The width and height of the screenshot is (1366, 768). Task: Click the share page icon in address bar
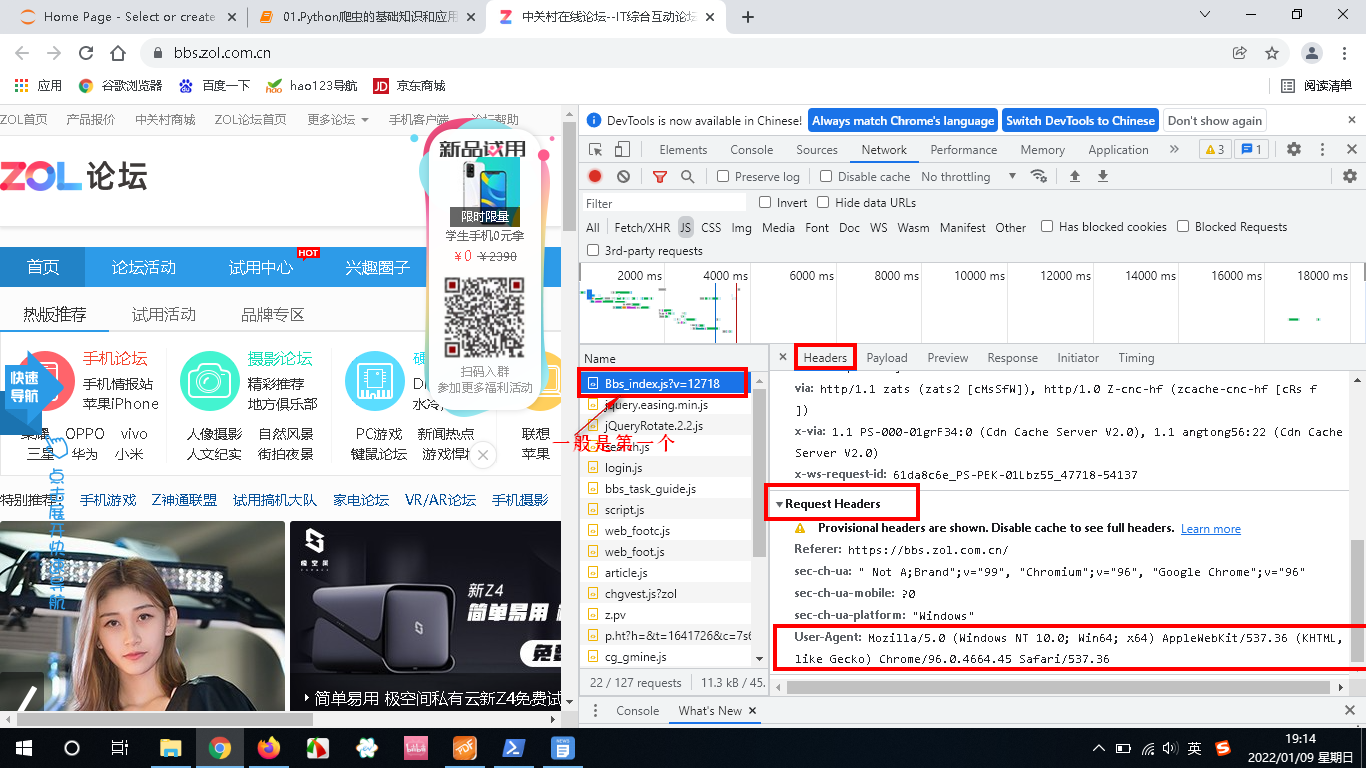pyautogui.click(x=1240, y=53)
